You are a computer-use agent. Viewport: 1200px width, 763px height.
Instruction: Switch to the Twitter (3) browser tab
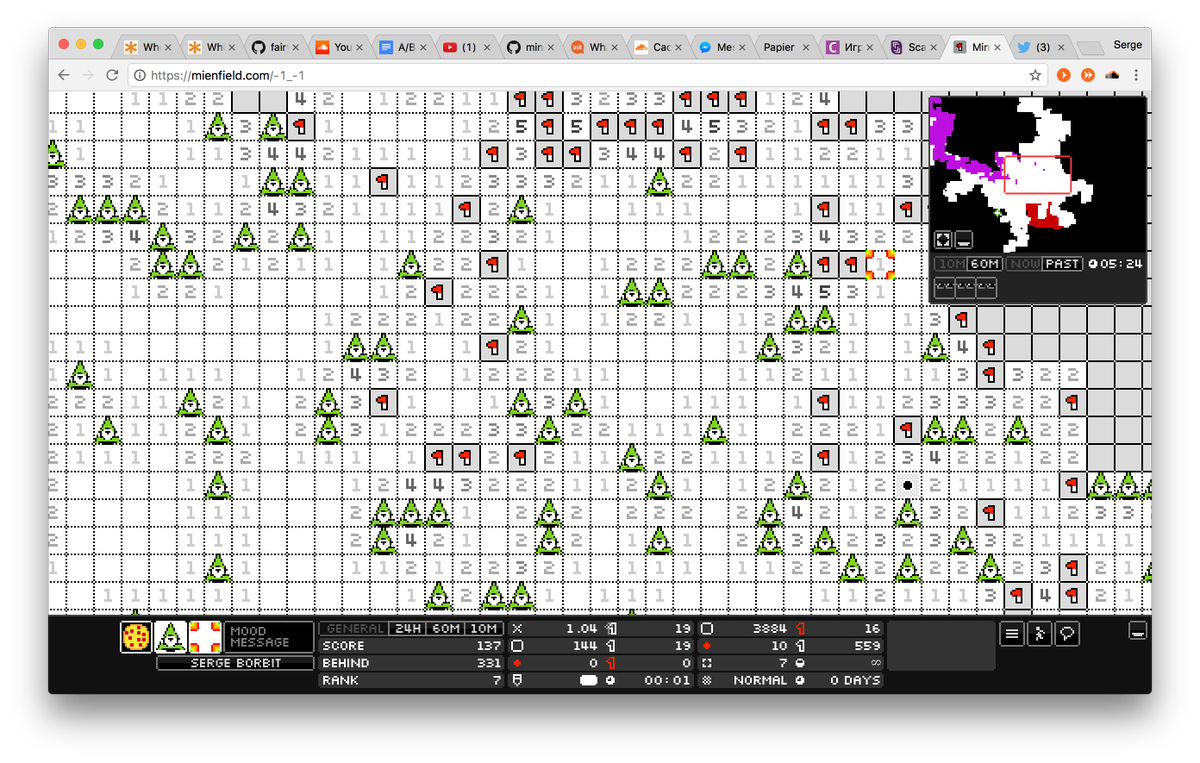[1043, 47]
